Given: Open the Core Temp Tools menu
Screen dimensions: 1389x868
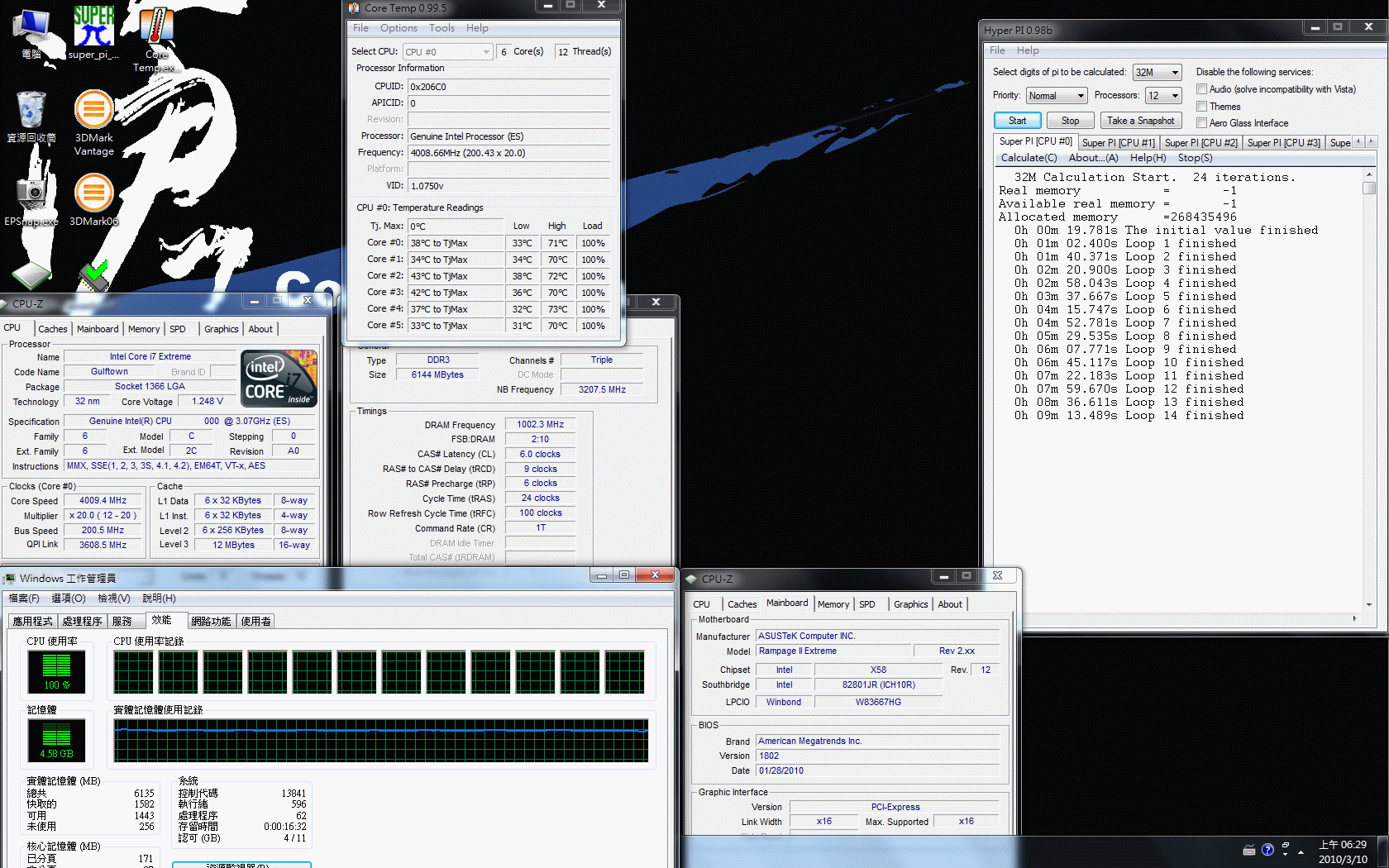Looking at the screenshot, I should coord(442,28).
